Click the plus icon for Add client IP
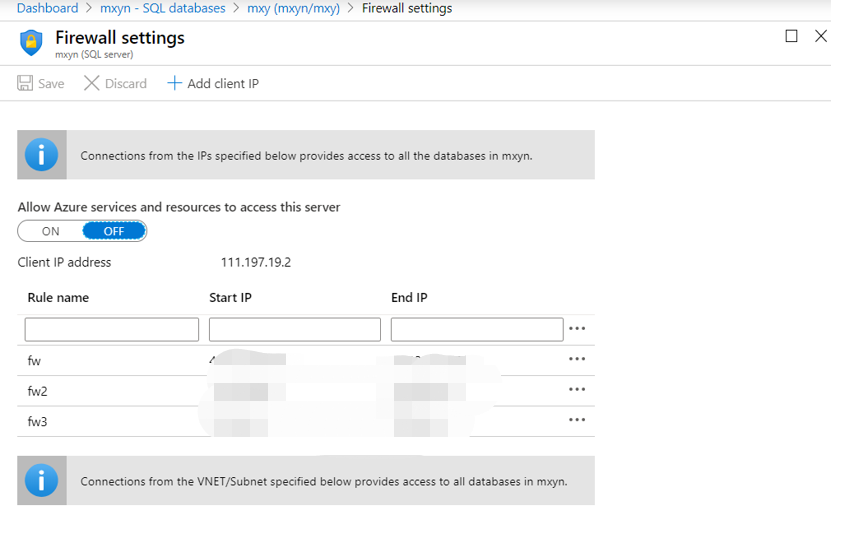Screen dimensions: 866x544 [x=174, y=83]
